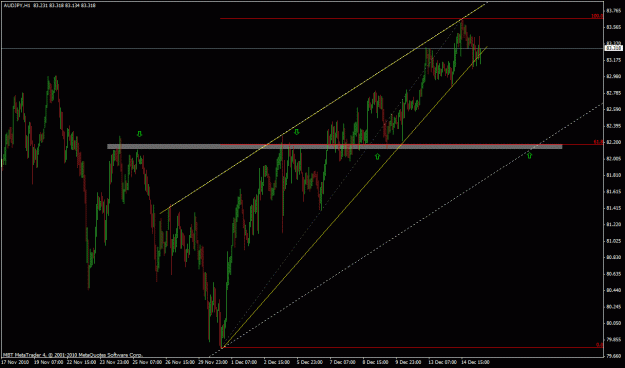Click the 82.785 price scale label
625x368 pixels.
[614, 93]
